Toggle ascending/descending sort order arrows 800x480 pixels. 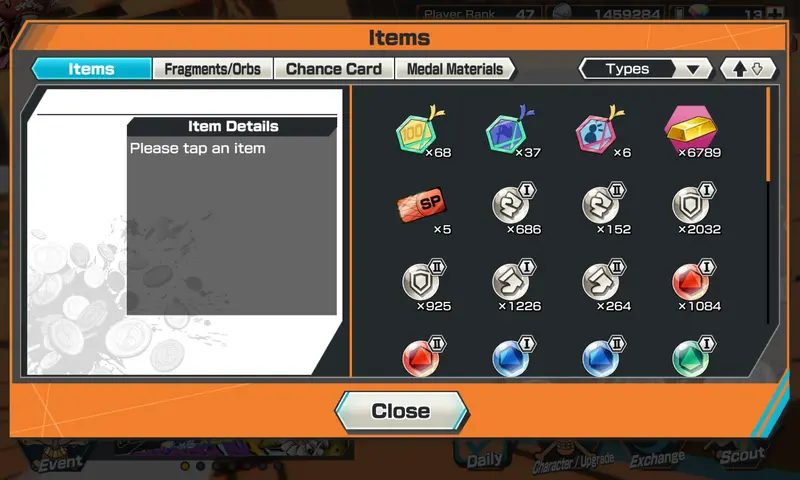click(x=748, y=69)
